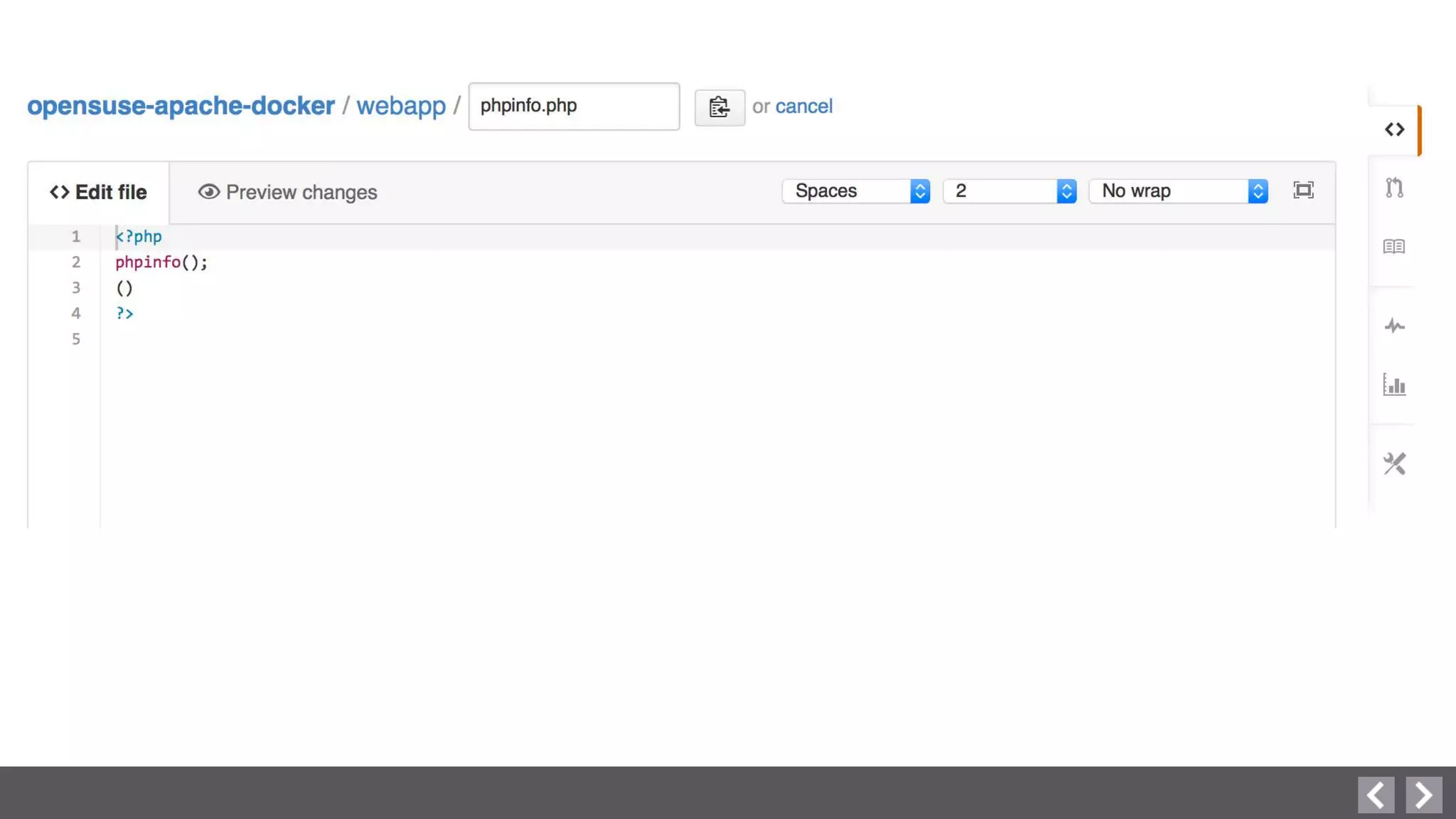Screen dimensions: 1456x819
Task: Click the phpinfo.php filename field
Action: (574, 107)
